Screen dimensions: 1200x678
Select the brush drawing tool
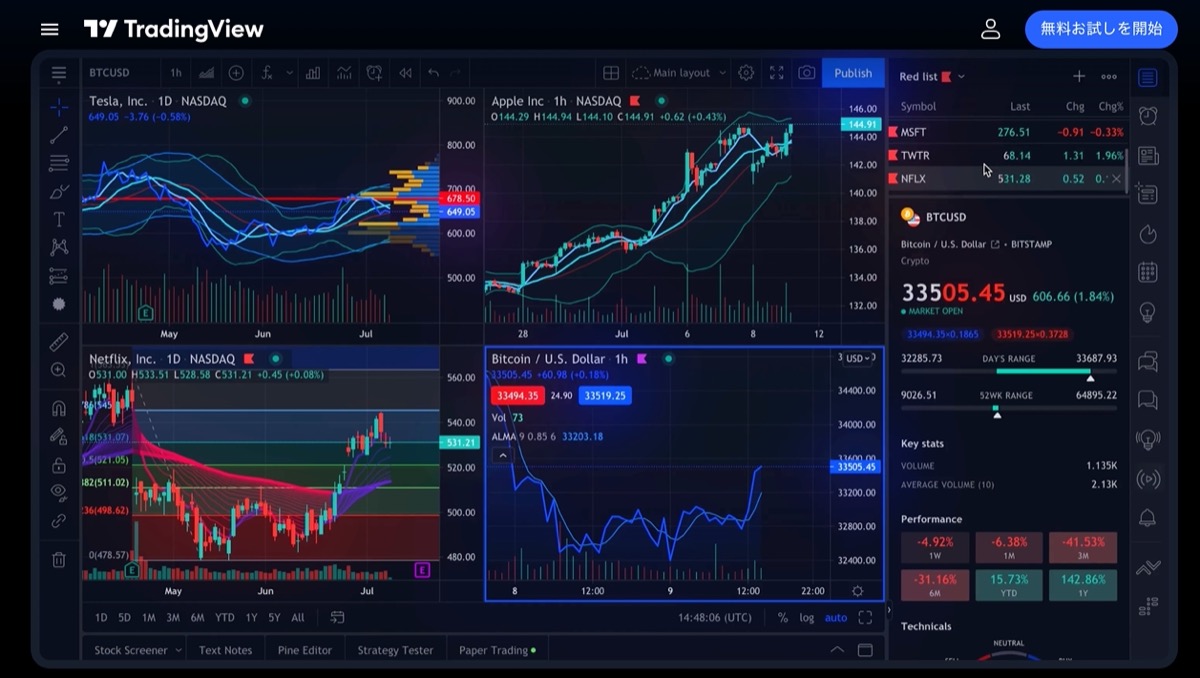[x=59, y=191]
